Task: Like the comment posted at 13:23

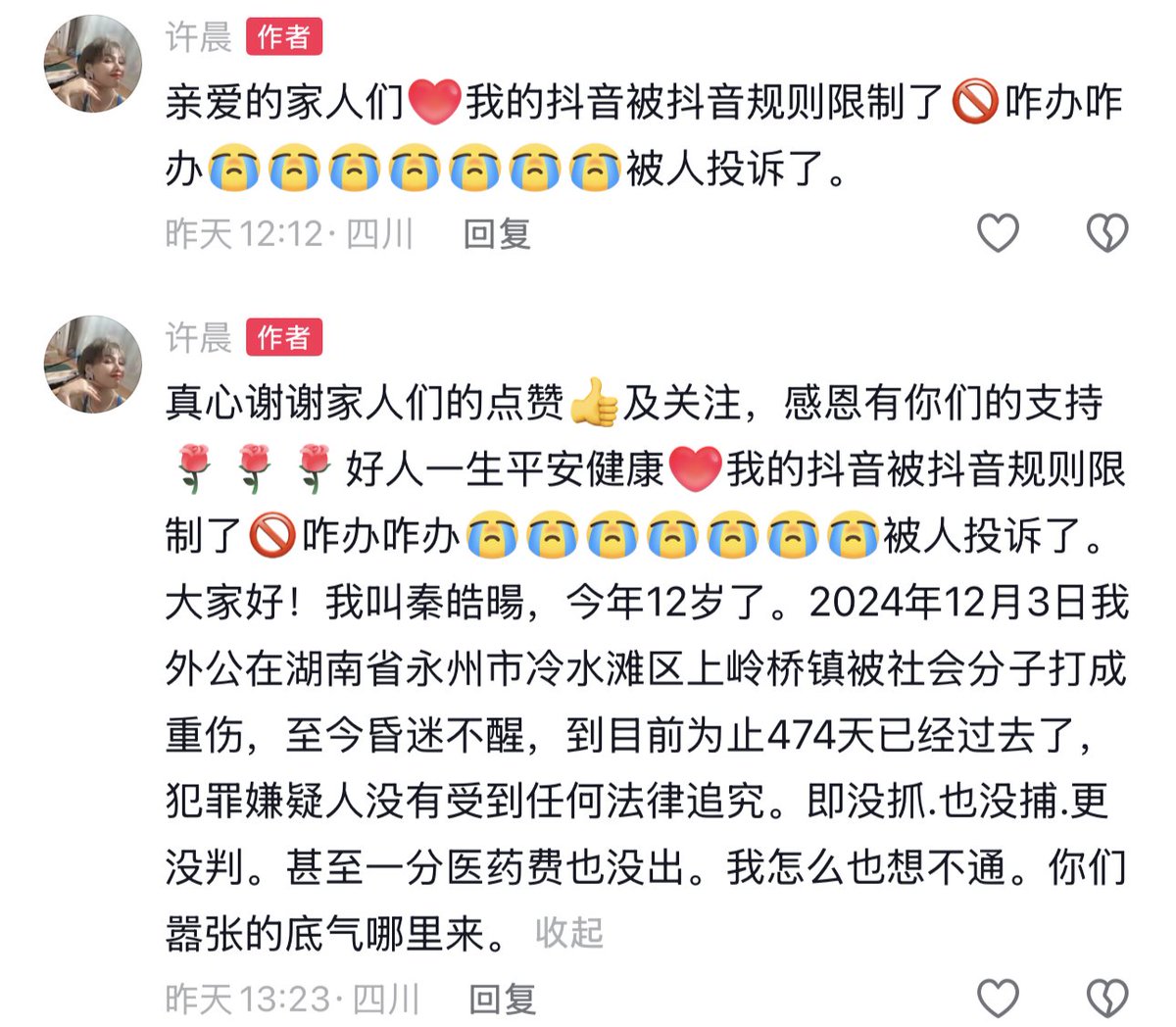Action: [x=999, y=999]
